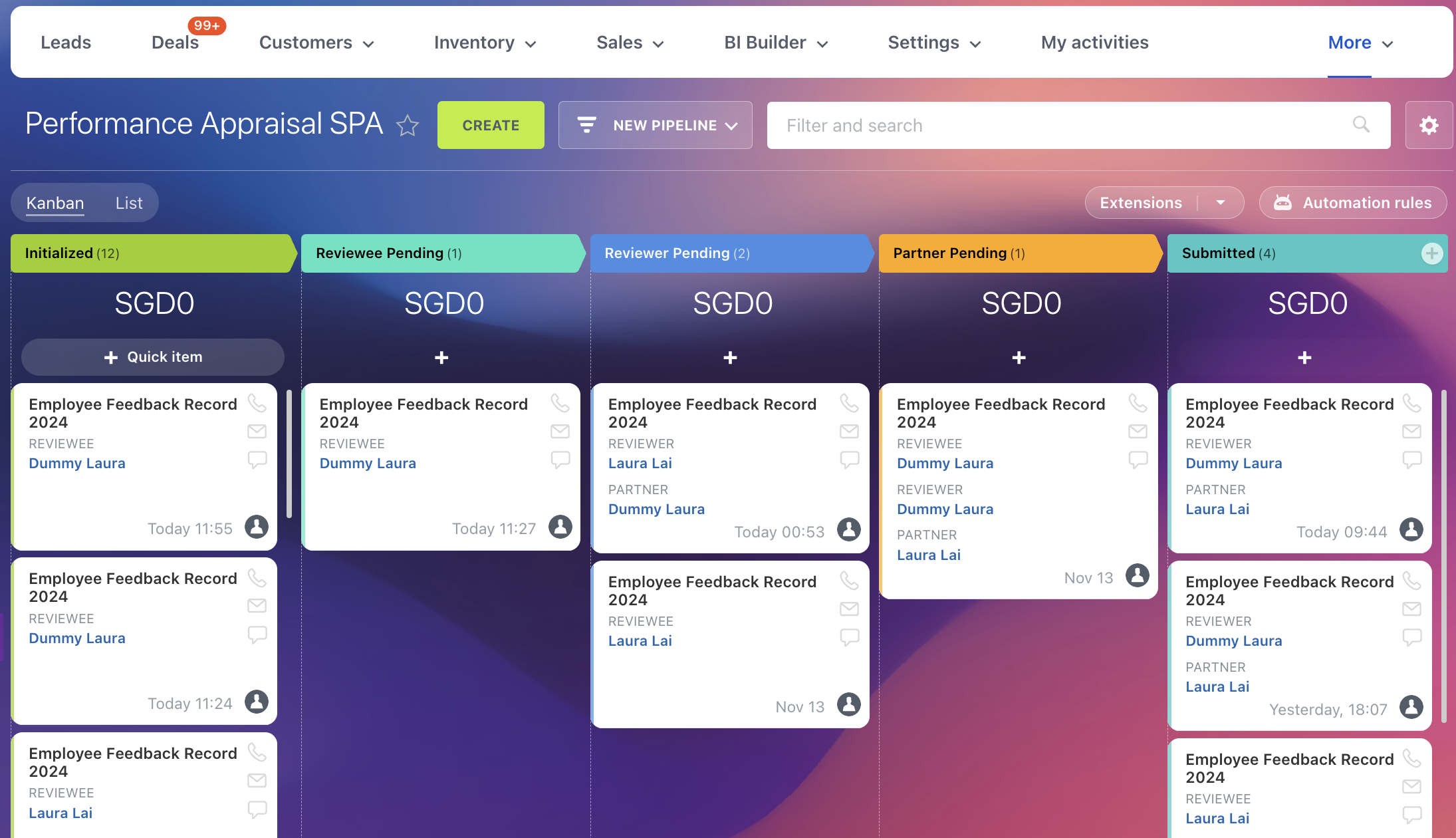Image resolution: width=1456 pixels, height=838 pixels.
Task: Click comment icon on Partner Pending card
Action: [1138, 460]
